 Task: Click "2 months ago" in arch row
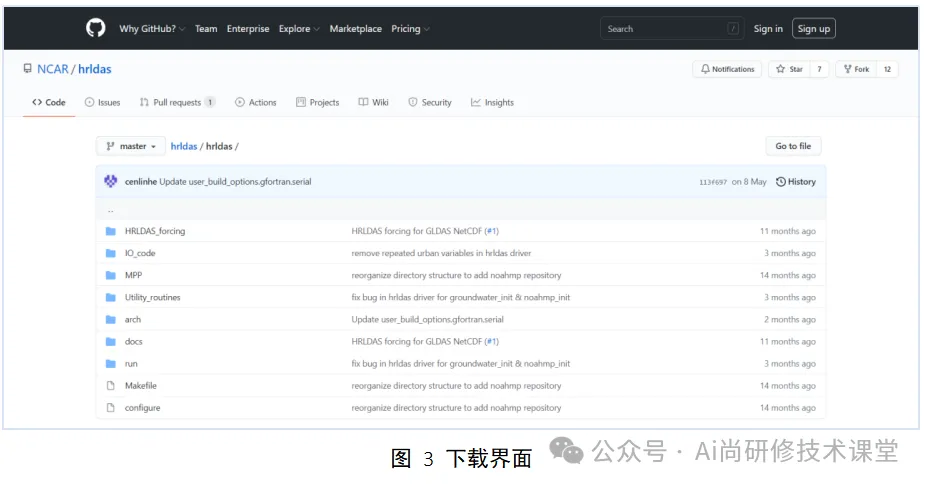pyautogui.click(x=790, y=319)
